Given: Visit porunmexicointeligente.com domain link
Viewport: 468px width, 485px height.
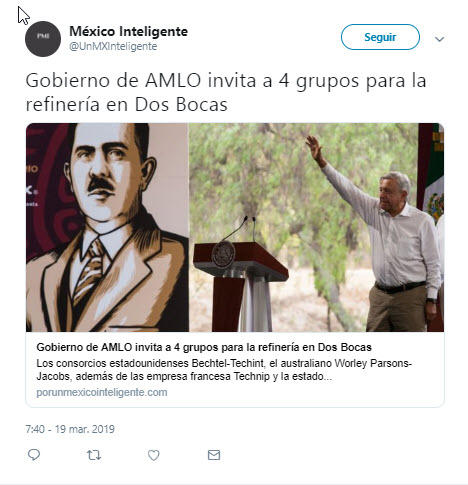Looking at the screenshot, I should (102, 392).
